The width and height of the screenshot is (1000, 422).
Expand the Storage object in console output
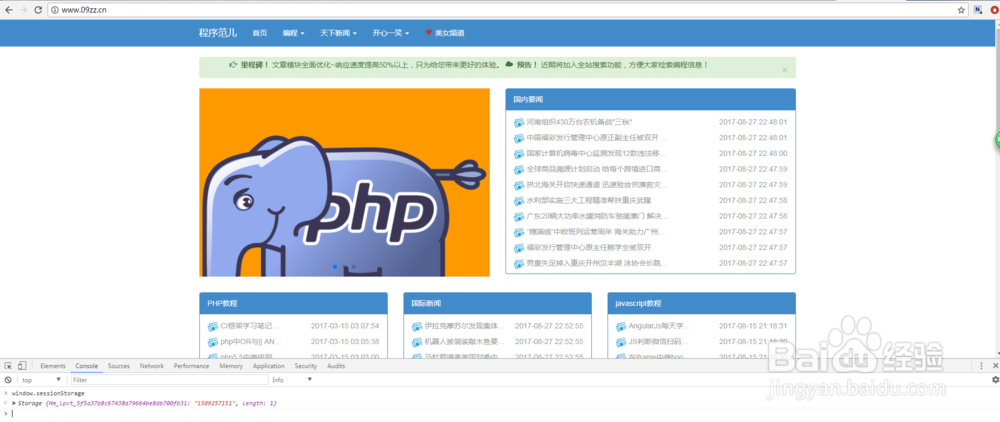point(14,404)
